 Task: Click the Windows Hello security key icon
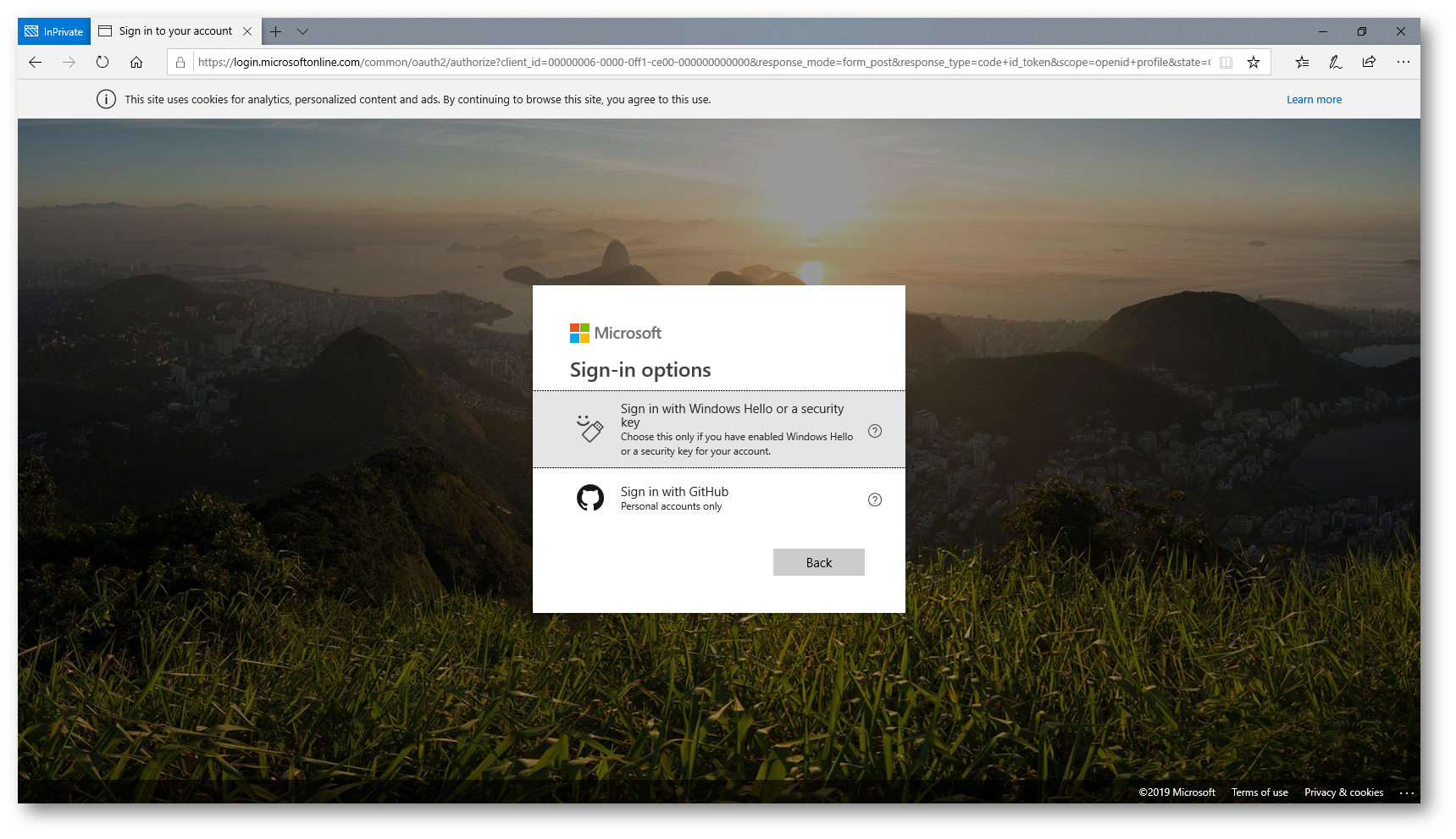pos(590,428)
